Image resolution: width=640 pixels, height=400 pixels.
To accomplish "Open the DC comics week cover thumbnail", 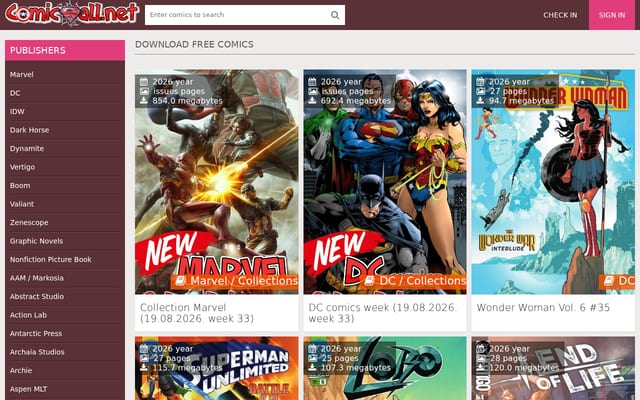I will pyautogui.click(x=385, y=182).
